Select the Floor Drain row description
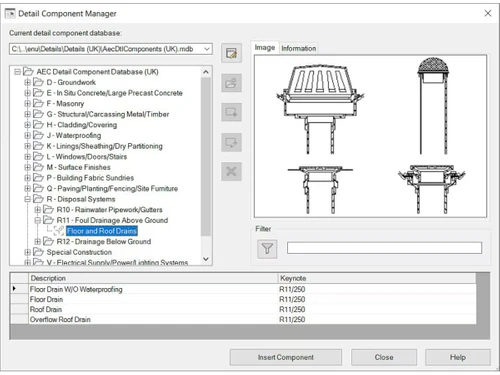Screen dimensions: 500x375 coord(46,299)
